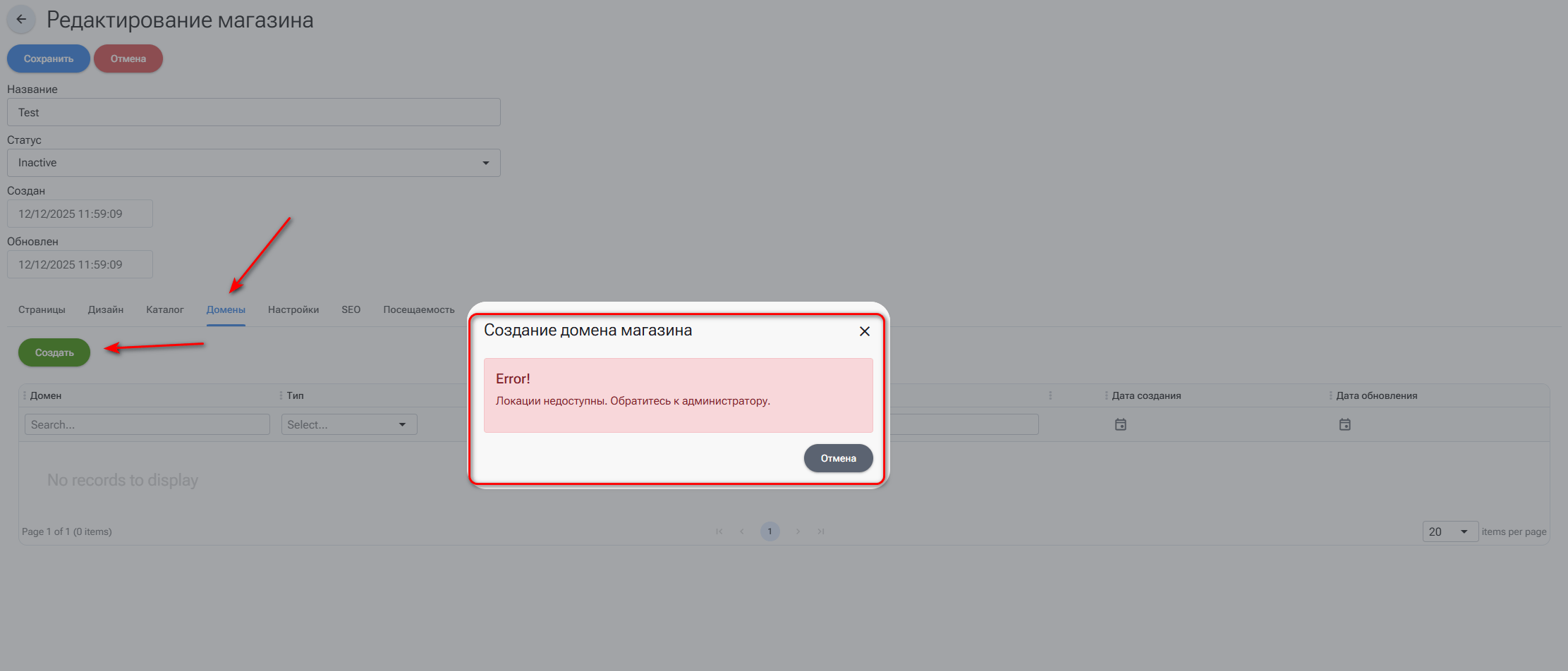Viewport: 1568px width, 671px height.
Task: Open the update date calendar filter
Action: [x=1344, y=424]
